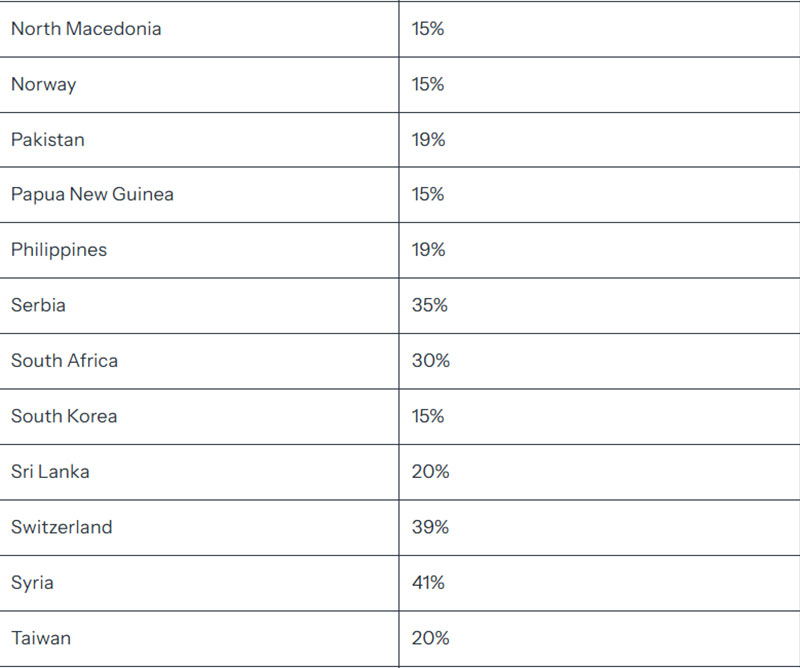This screenshot has height=668, width=800.
Task: Click Pakistan's 19% rate value
Action: 429,140
